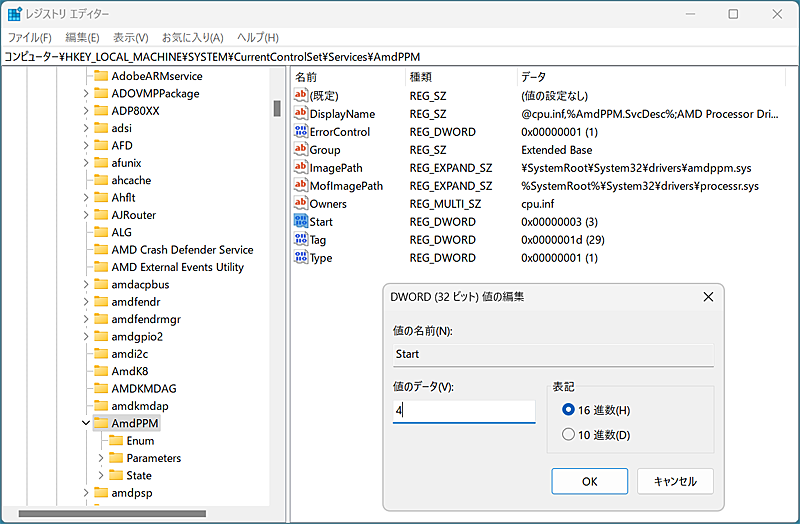The width and height of the screenshot is (800, 524).
Task: Click the ADOVMPPackage folder icon
Action: (x=101, y=93)
